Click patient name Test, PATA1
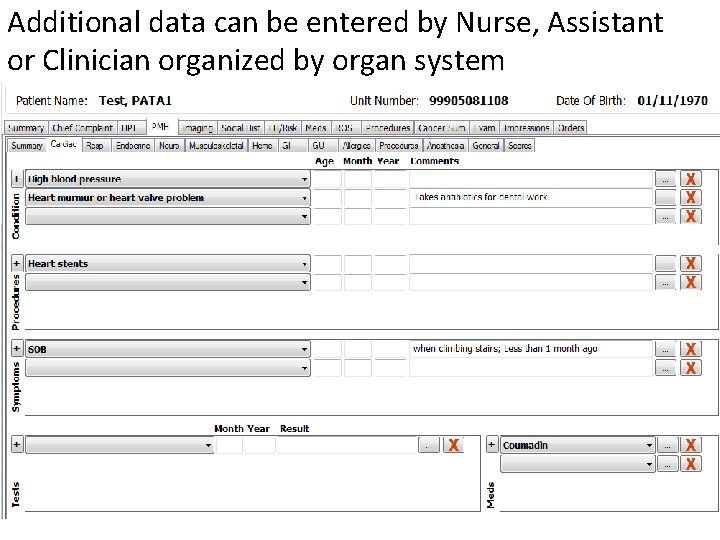Viewport: 720px width, 540px height. click(135, 101)
